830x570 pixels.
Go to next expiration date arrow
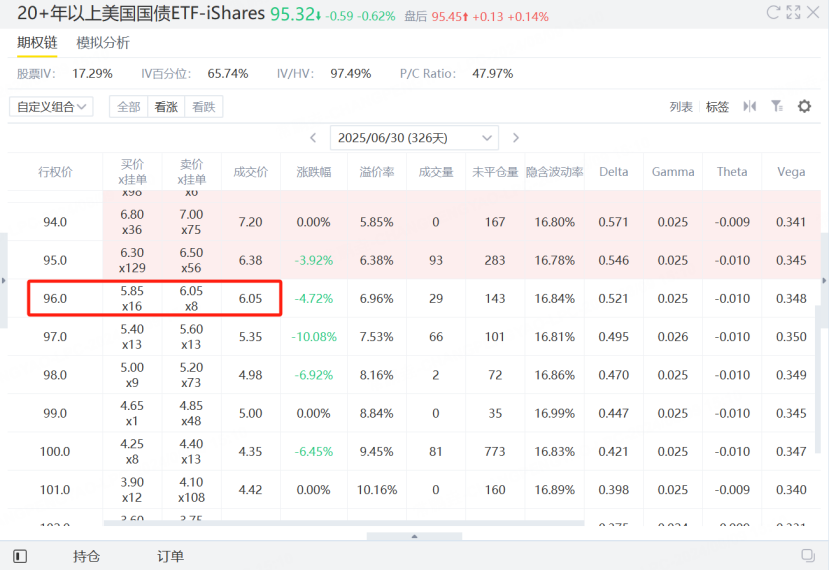pyautogui.click(x=516, y=138)
